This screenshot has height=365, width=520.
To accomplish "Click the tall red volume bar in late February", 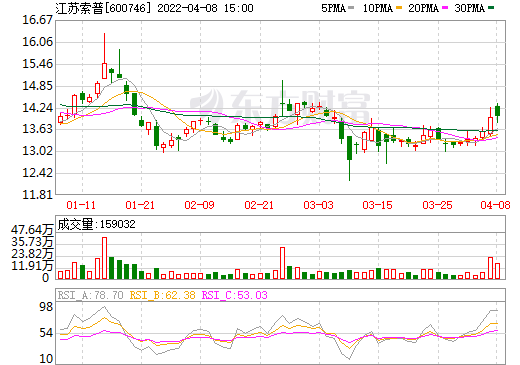I will pos(282,263).
